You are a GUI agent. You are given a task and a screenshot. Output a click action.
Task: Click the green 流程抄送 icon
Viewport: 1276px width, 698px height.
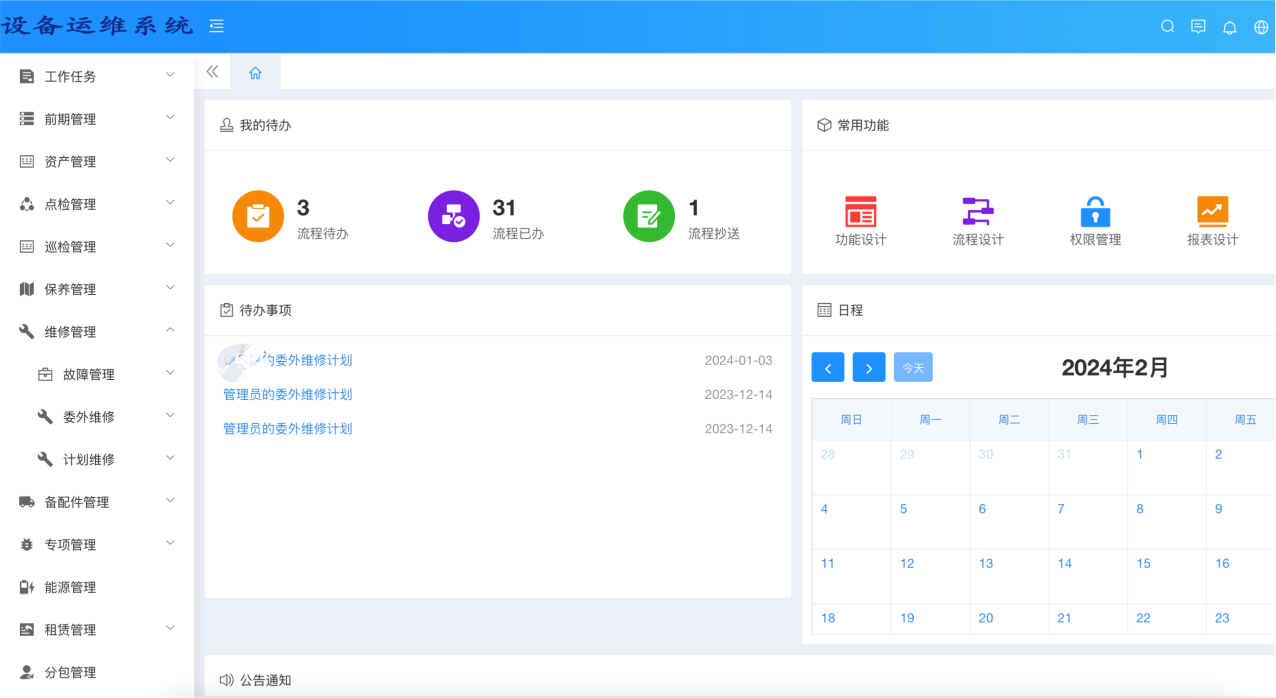(648, 216)
